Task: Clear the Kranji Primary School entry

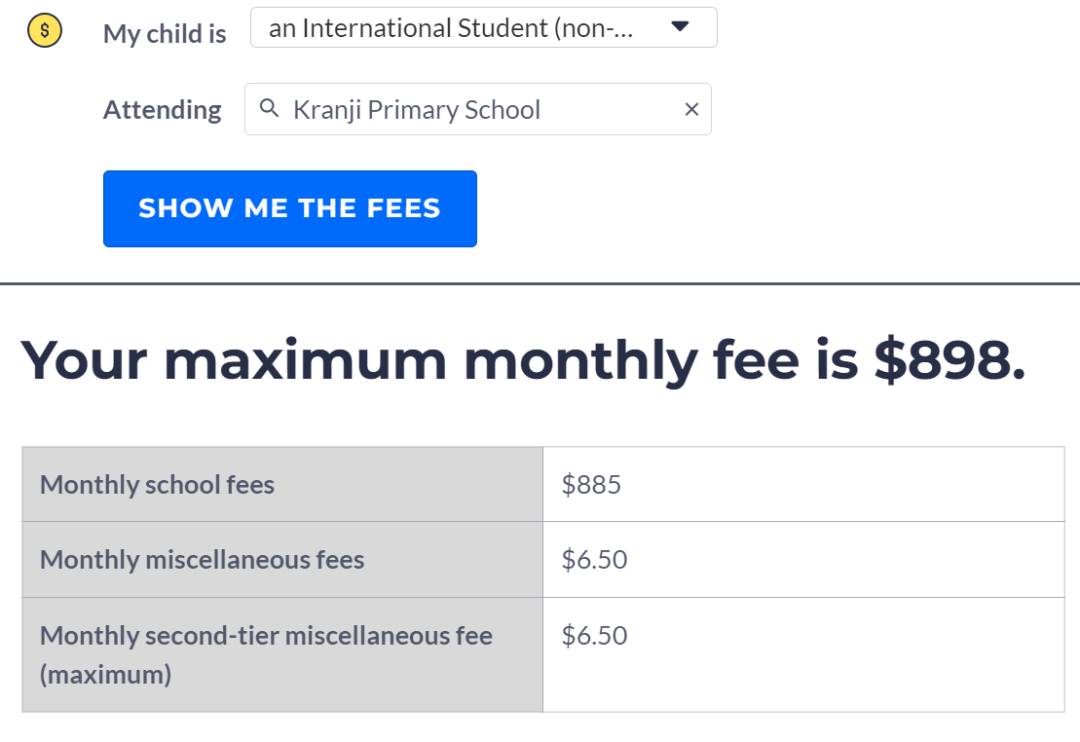Action: (x=691, y=110)
